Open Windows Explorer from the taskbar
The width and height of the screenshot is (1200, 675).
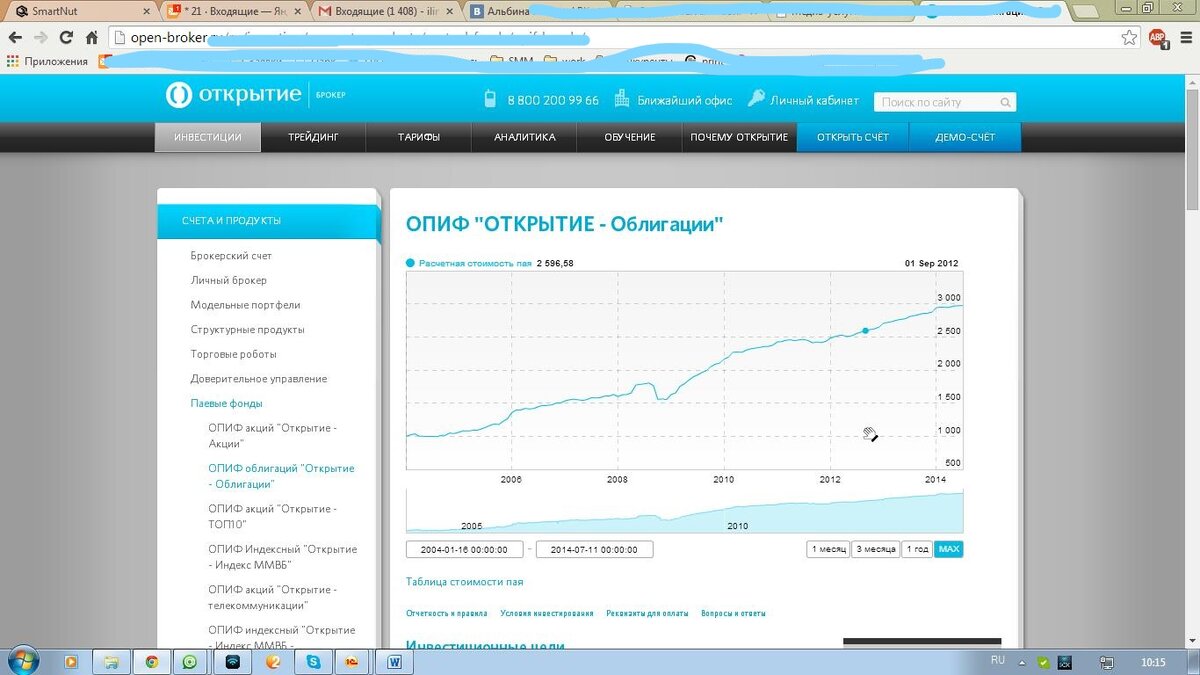(x=111, y=662)
